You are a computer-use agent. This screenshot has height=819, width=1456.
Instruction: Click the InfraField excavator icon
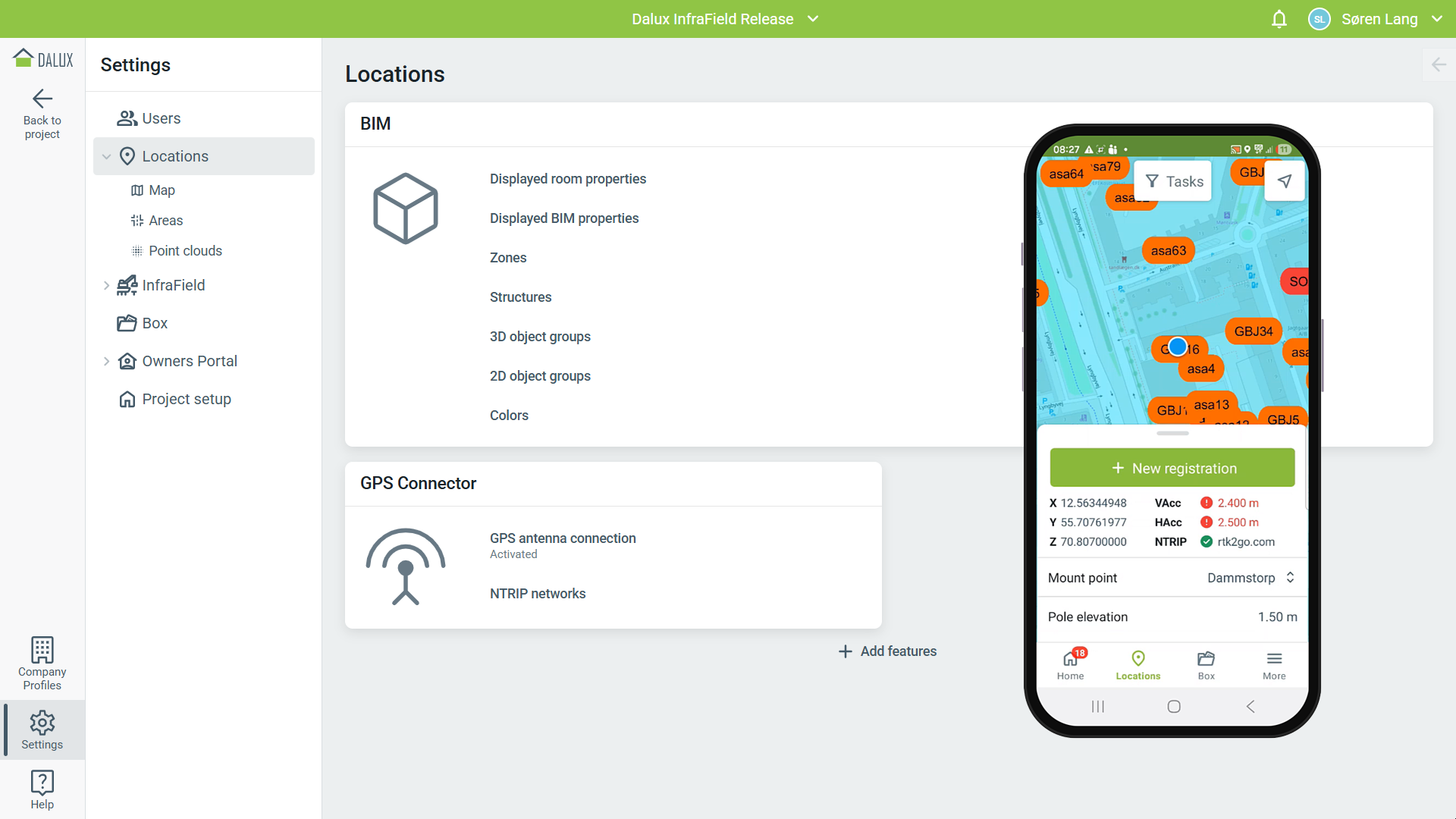pos(127,285)
